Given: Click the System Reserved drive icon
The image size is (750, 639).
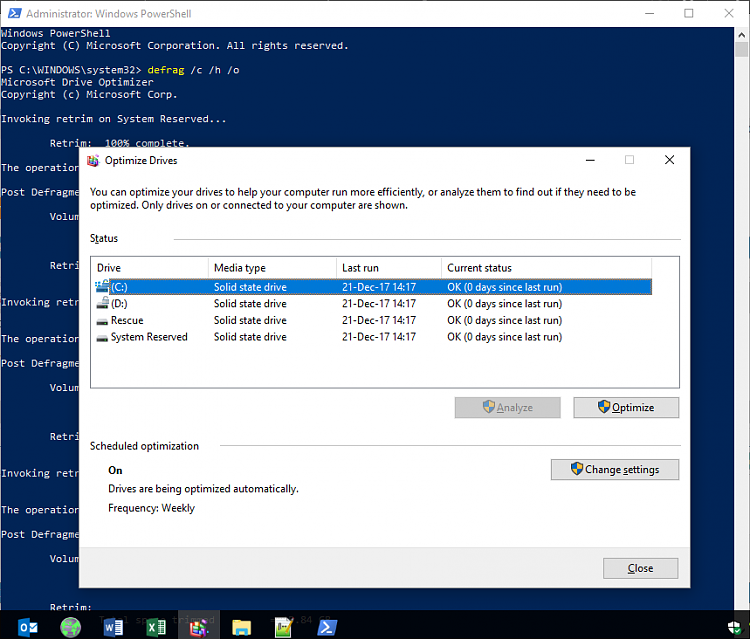Looking at the screenshot, I should tap(102, 338).
